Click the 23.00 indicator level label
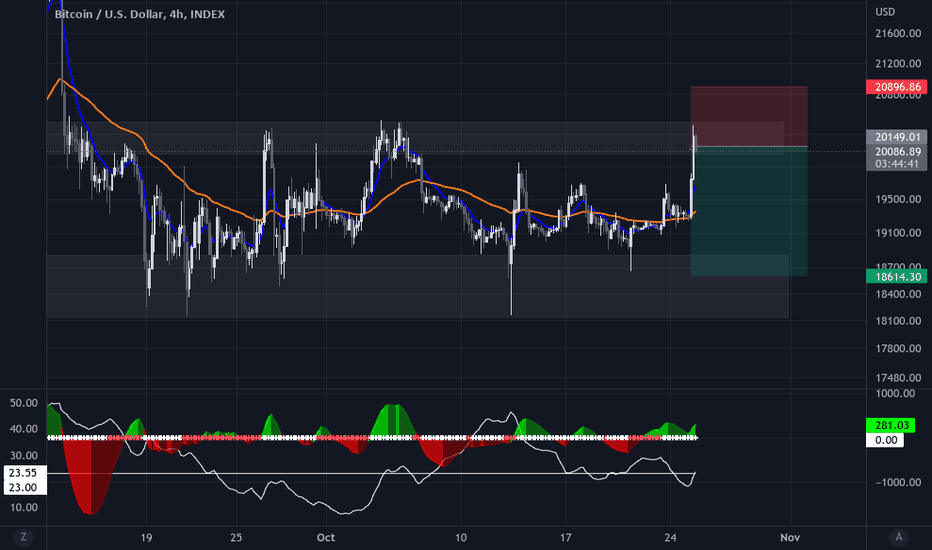This screenshot has height=550, width=932. coord(23,488)
